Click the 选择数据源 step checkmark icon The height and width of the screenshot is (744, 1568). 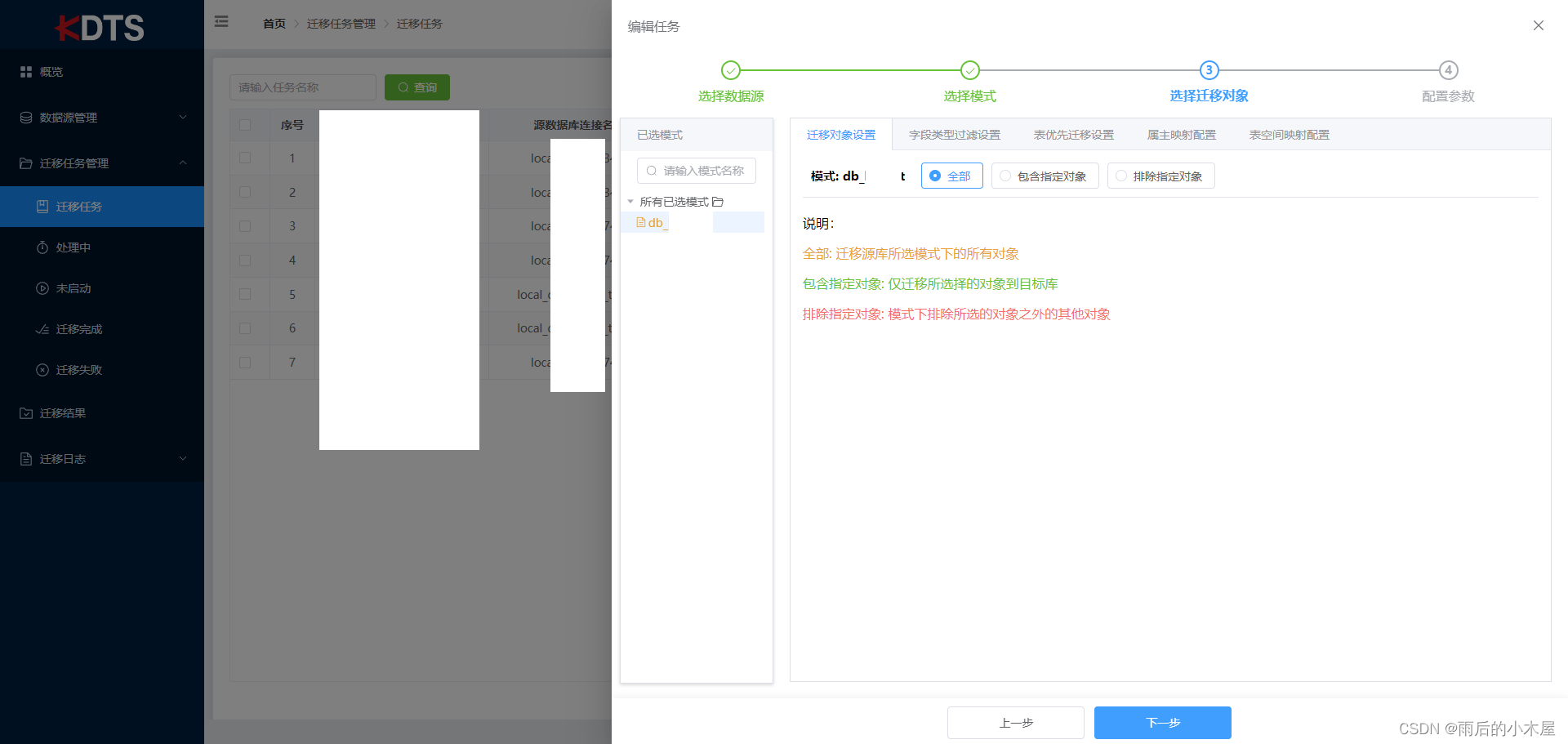pyautogui.click(x=731, y=70)
